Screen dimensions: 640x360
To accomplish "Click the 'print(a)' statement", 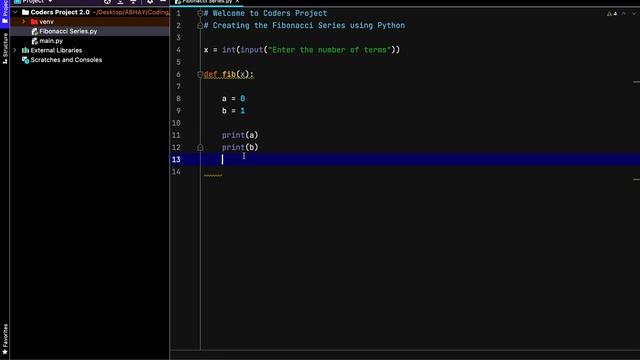I will tap(240, 135).
